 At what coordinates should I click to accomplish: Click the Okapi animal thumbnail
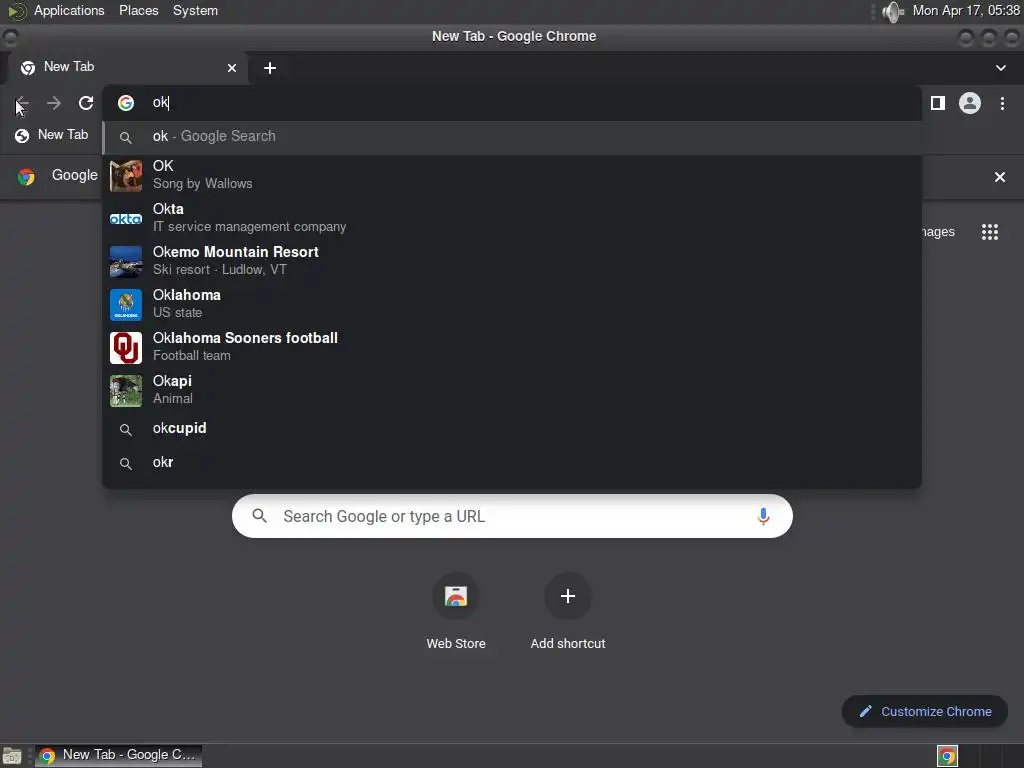[x=125, y=391]
